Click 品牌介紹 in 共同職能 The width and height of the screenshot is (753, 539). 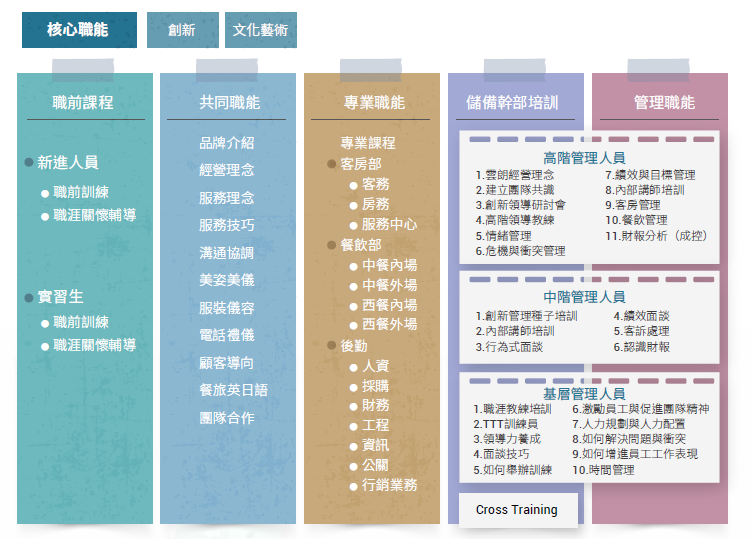point(227,143)
